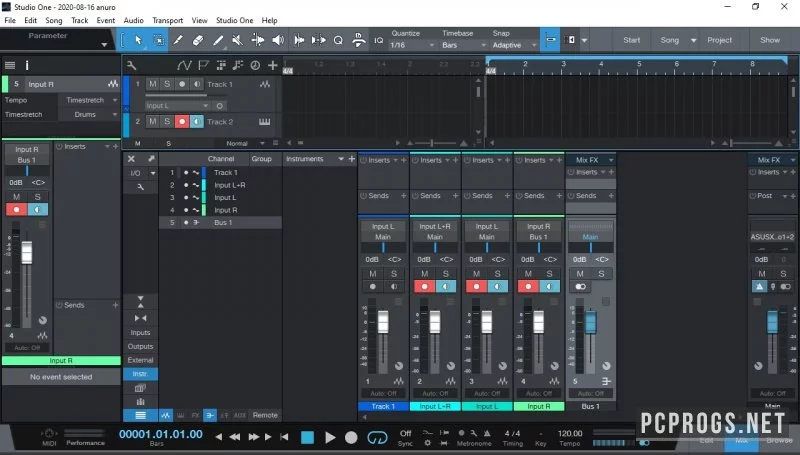
Task: Open the Input L dropdown on Track 1
Action: pos(177,106)
